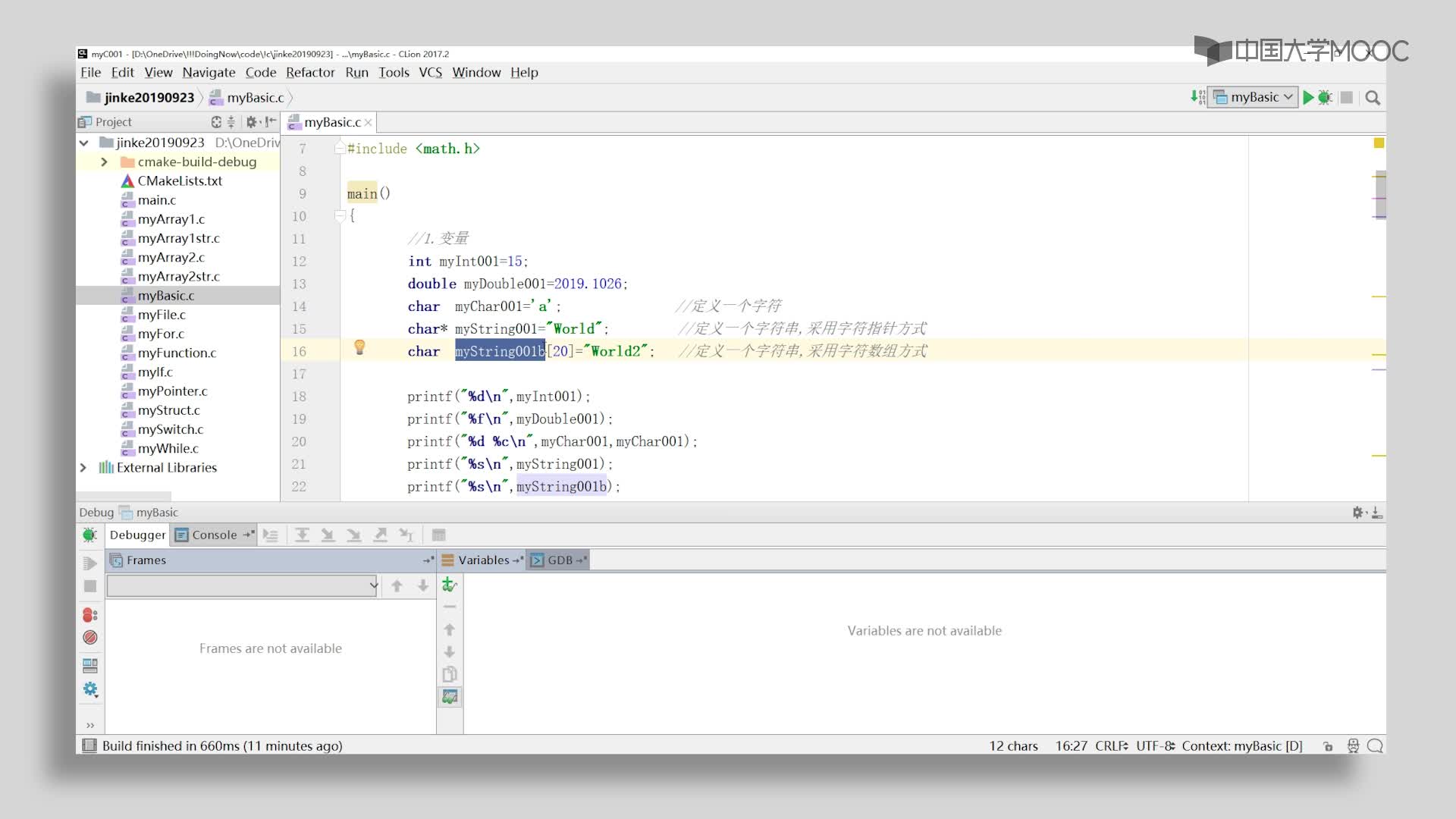Open the VCS menu
Screen dimensions: 1456x819
click(430, 73)
